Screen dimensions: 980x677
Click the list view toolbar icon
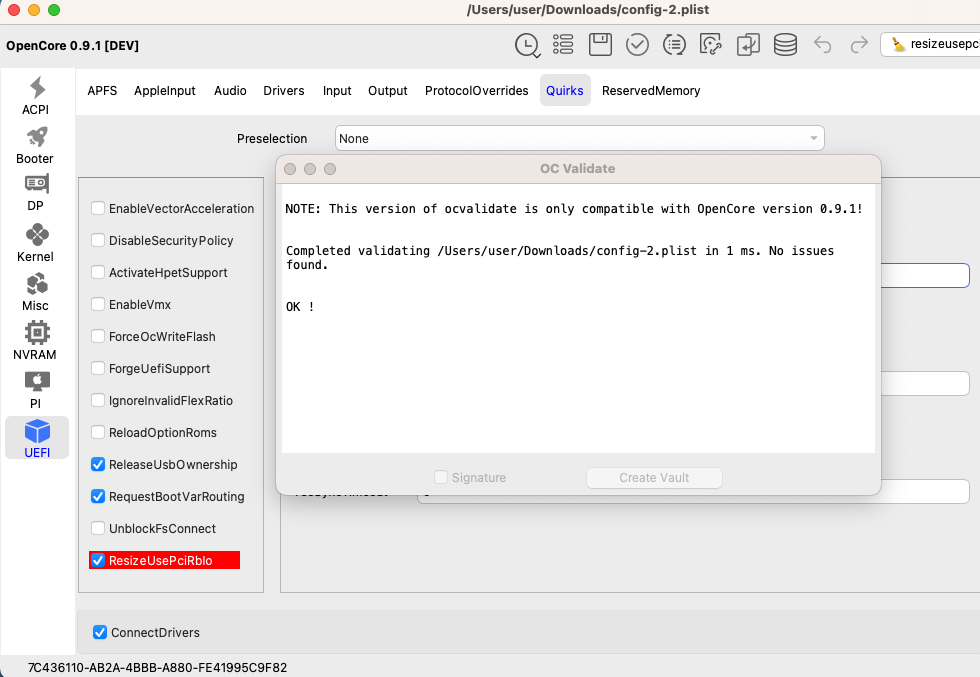[x=563, y=44]
